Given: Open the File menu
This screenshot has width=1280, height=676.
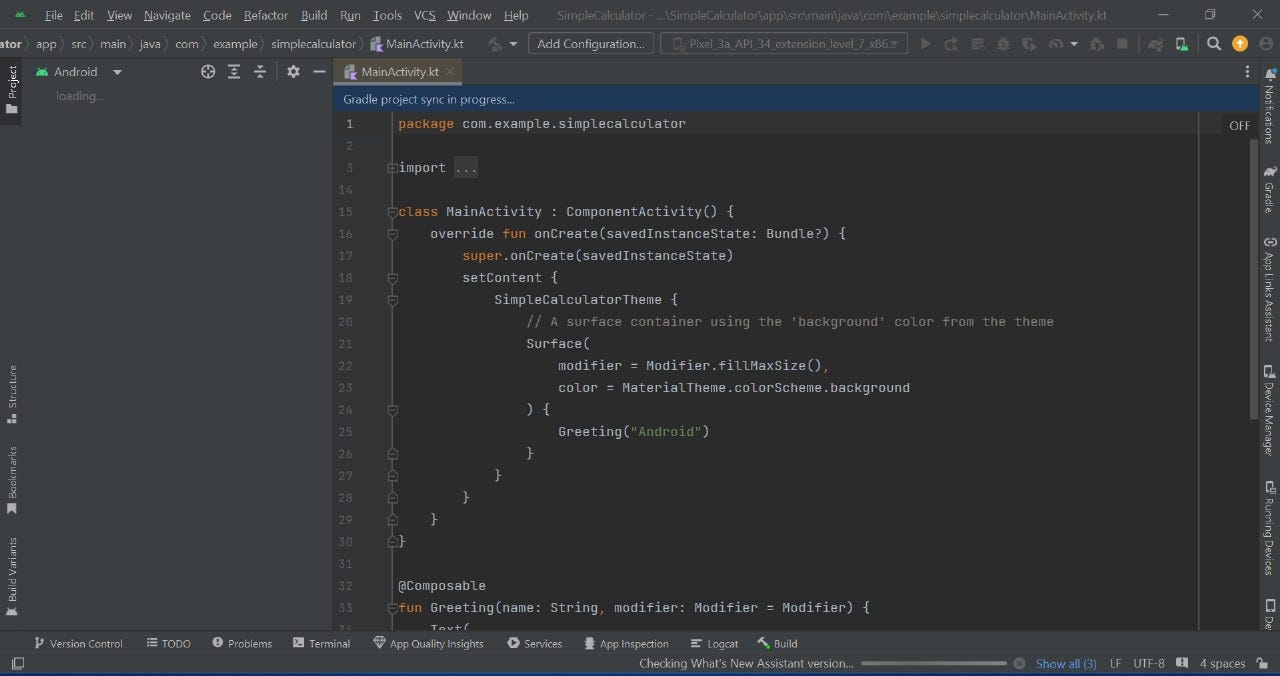Looking at the screenshot, I should (54, 15).
